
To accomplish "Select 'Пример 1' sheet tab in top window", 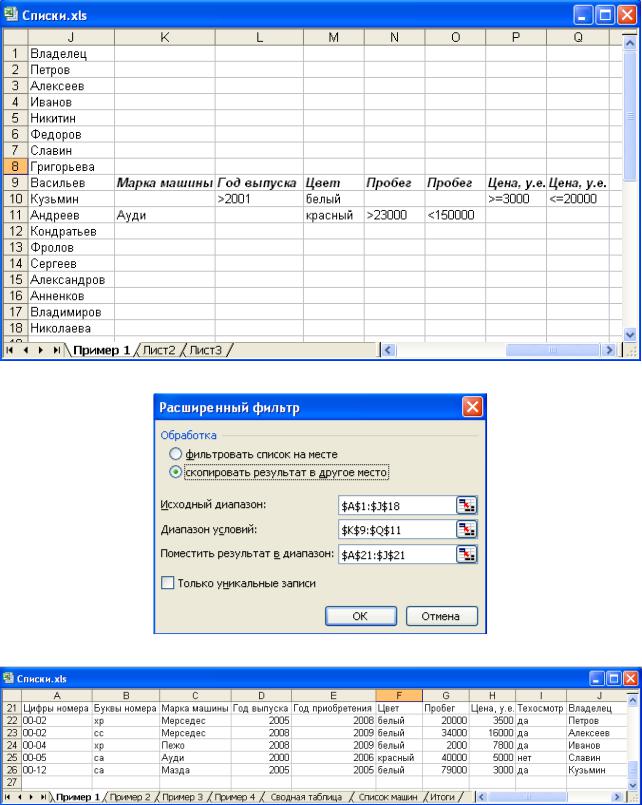I will click(101, 350).
